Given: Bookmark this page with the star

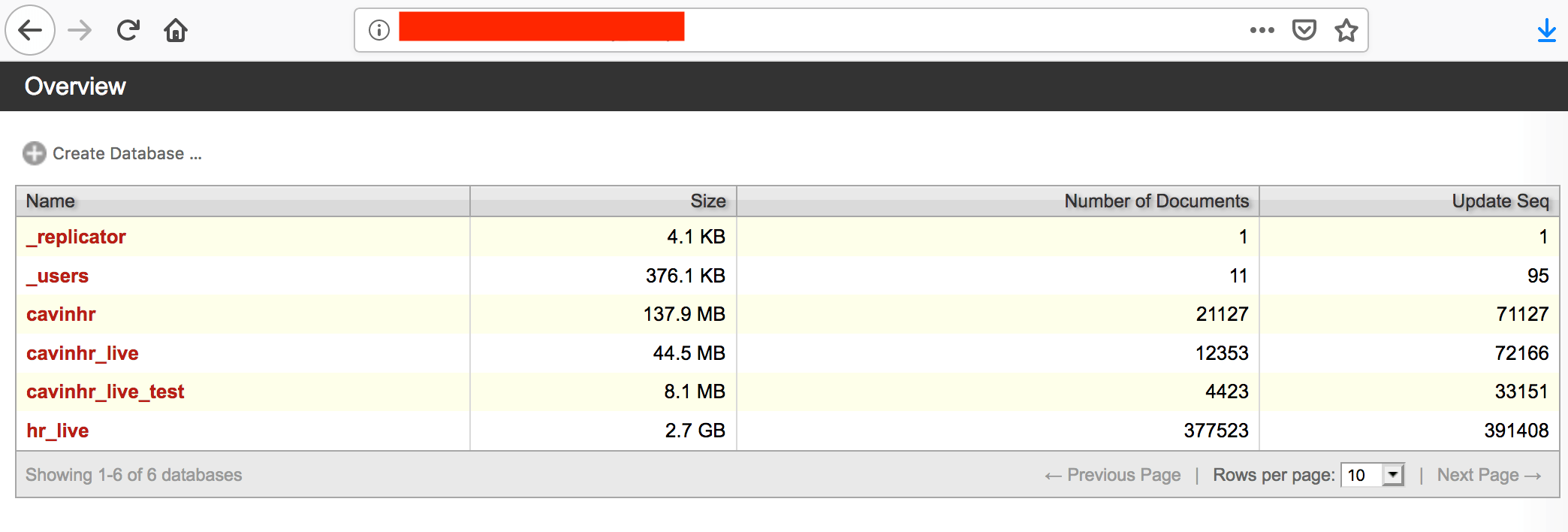Looking at the screenshot, I should point(1346,31).
